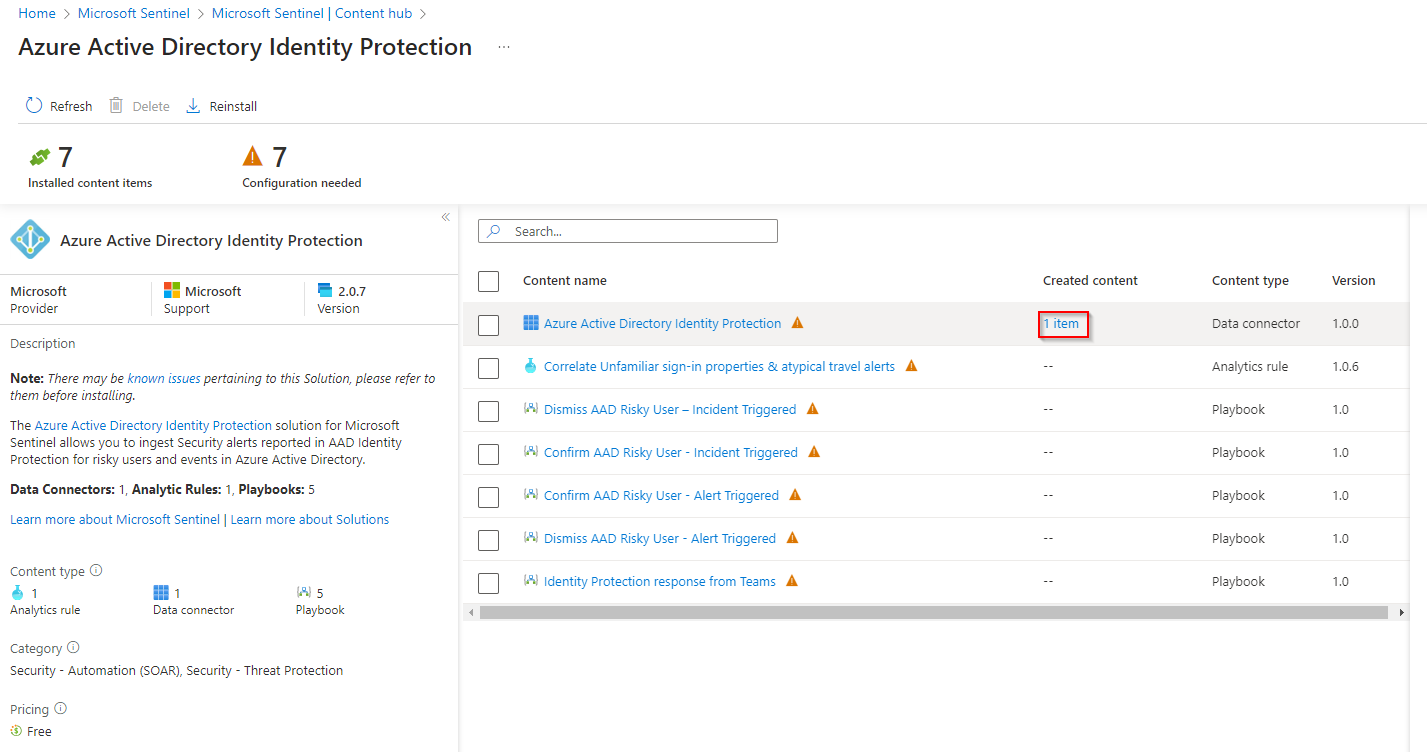Check the Azure Active Directory Identity Protection row
The height and width of the screenshot is (752, 1427).
pos(488,325)
